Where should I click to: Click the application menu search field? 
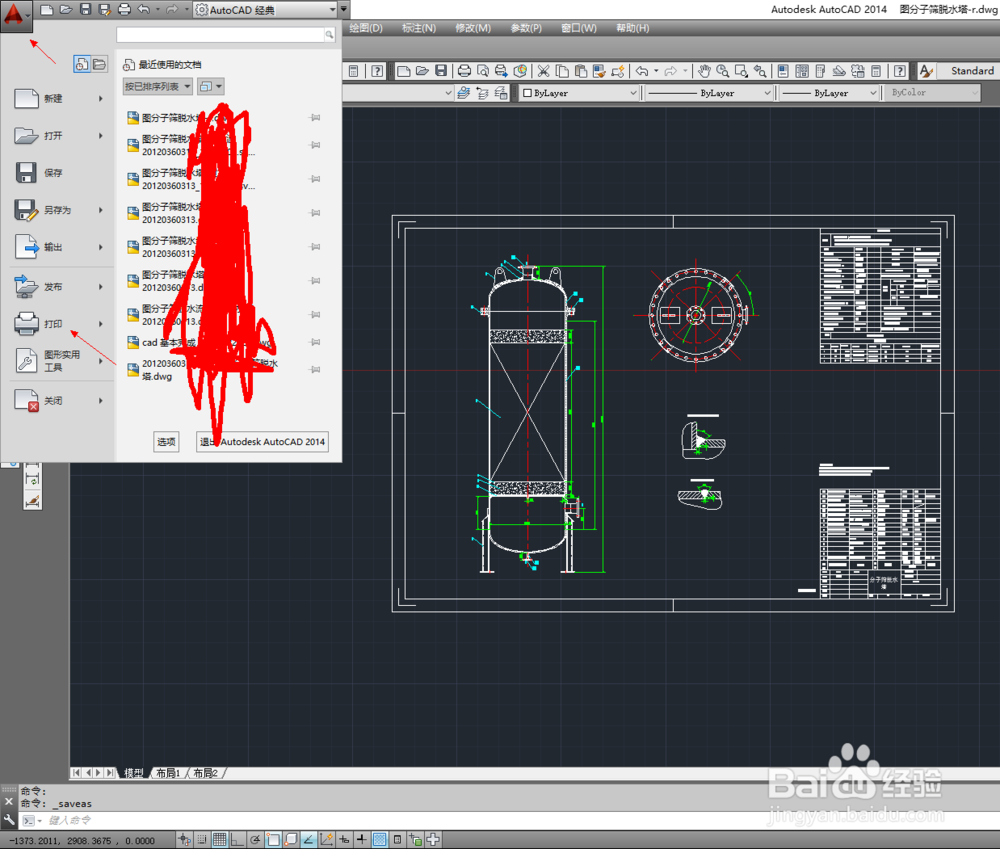click(x=221, y=34)
